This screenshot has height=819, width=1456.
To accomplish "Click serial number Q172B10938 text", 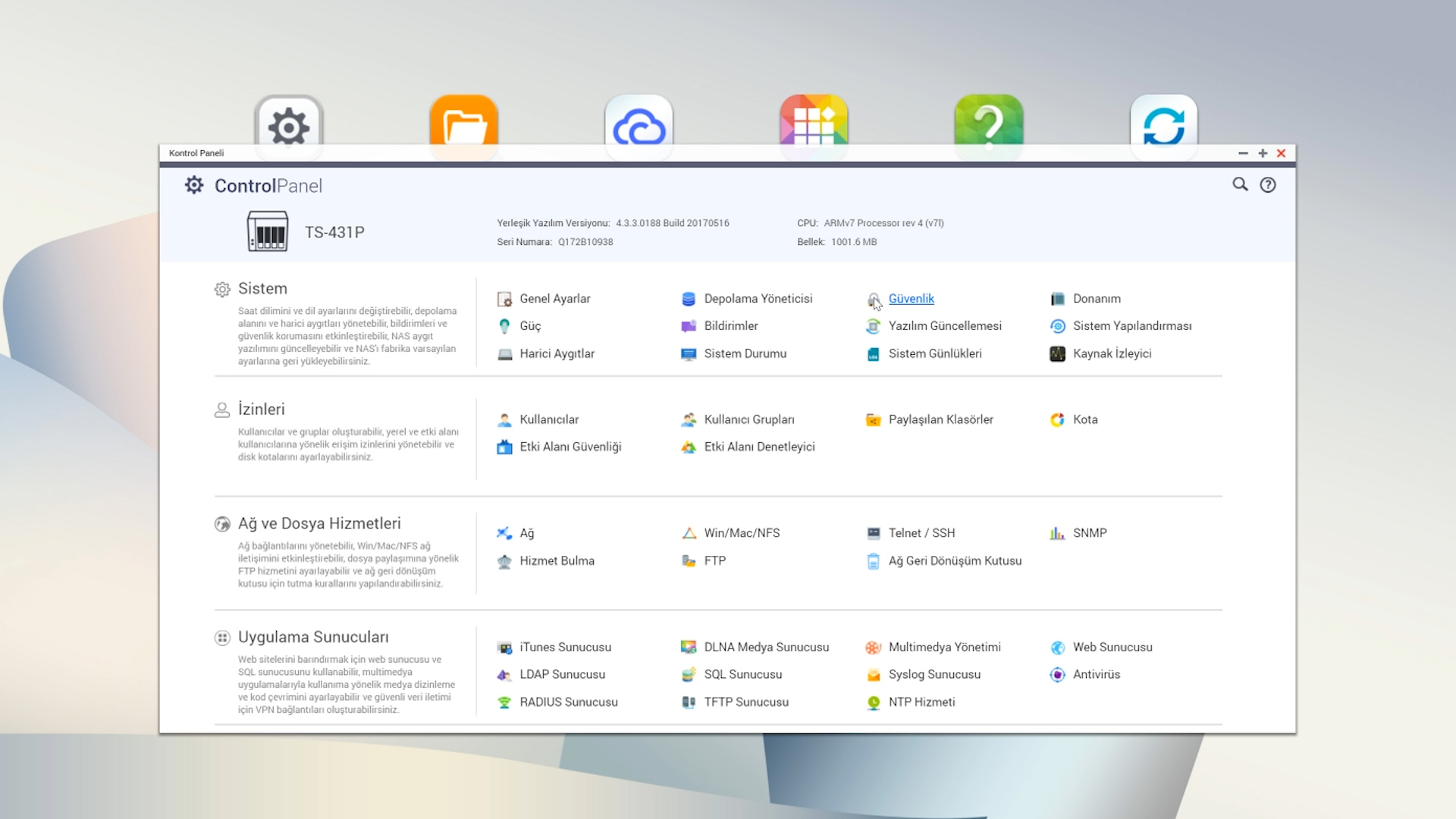I will click(585, 242).
